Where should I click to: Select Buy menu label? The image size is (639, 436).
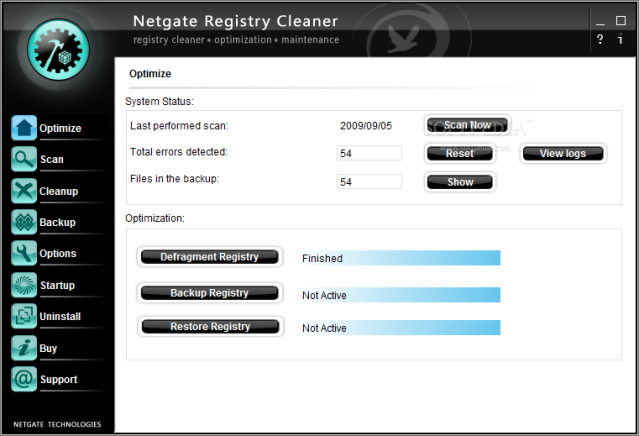click(48, 348)
